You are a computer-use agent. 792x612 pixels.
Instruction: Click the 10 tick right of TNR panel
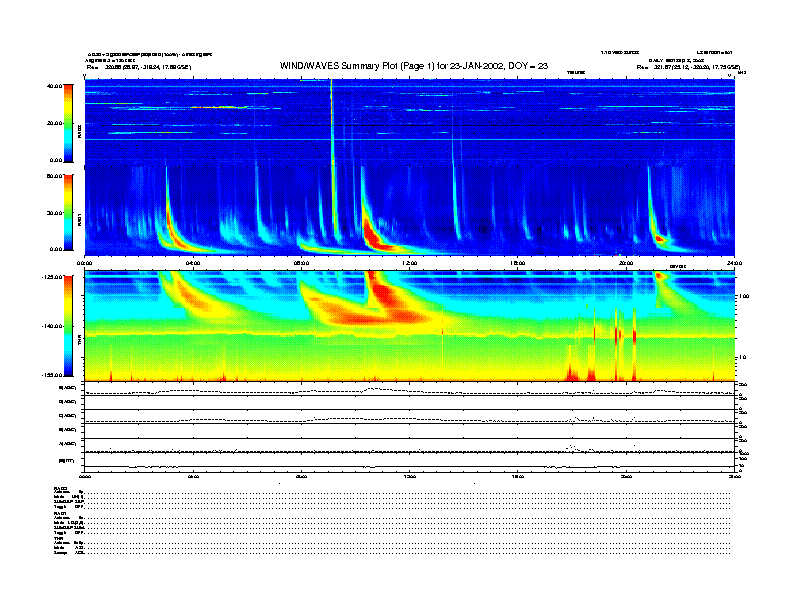[x=742, y=358]
